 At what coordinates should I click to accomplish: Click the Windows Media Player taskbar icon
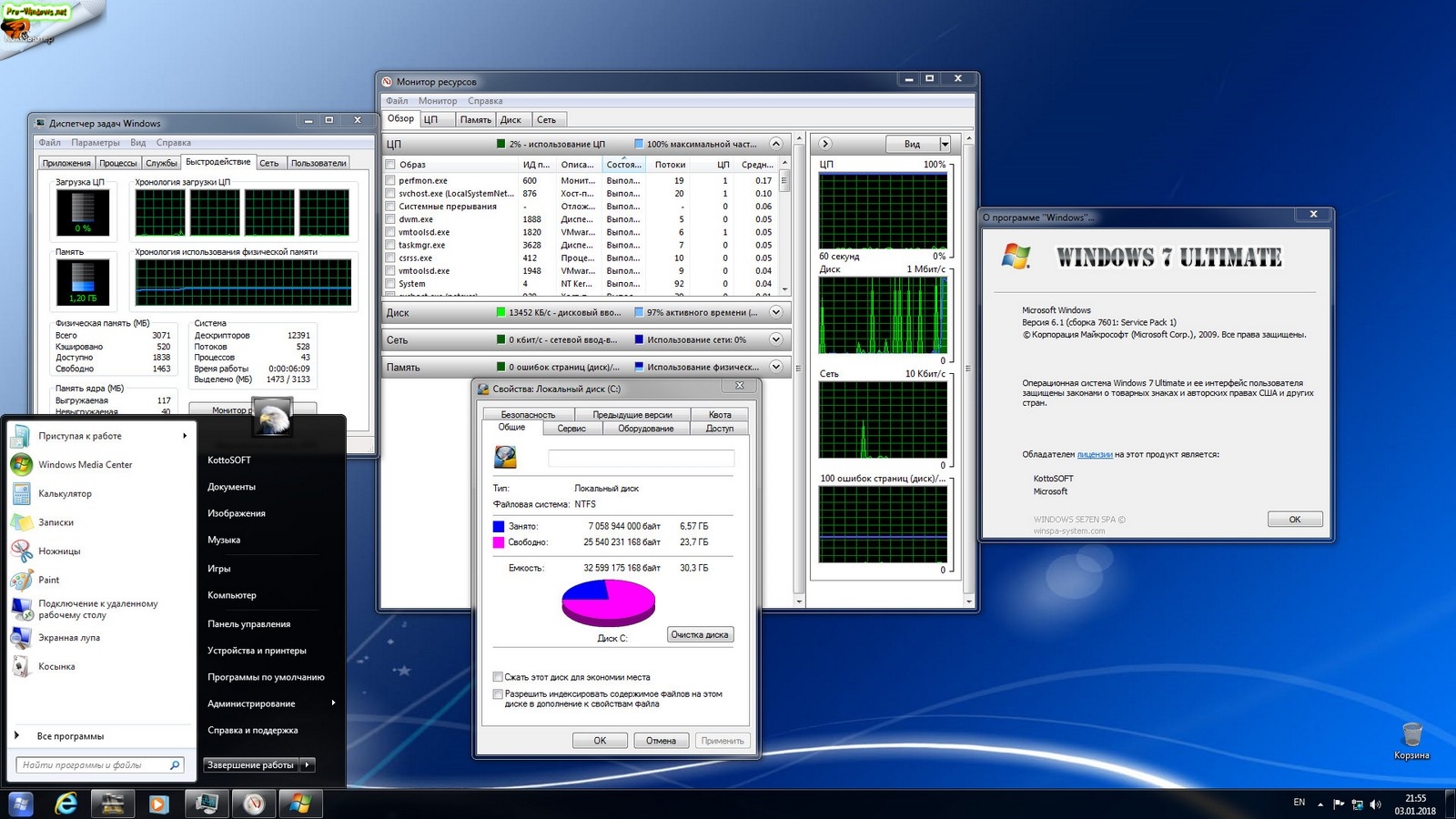158,804
